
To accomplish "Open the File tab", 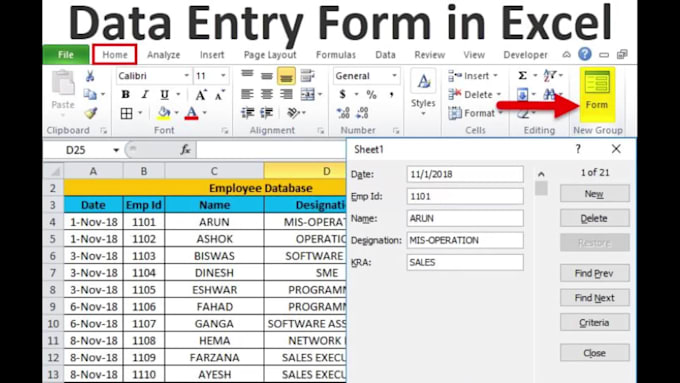I will (x=66, y=55).
